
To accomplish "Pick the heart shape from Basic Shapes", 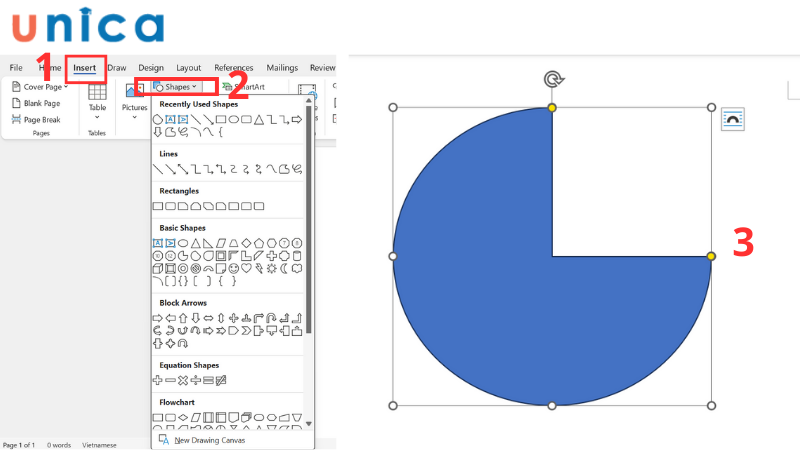I will coord(246,269).
